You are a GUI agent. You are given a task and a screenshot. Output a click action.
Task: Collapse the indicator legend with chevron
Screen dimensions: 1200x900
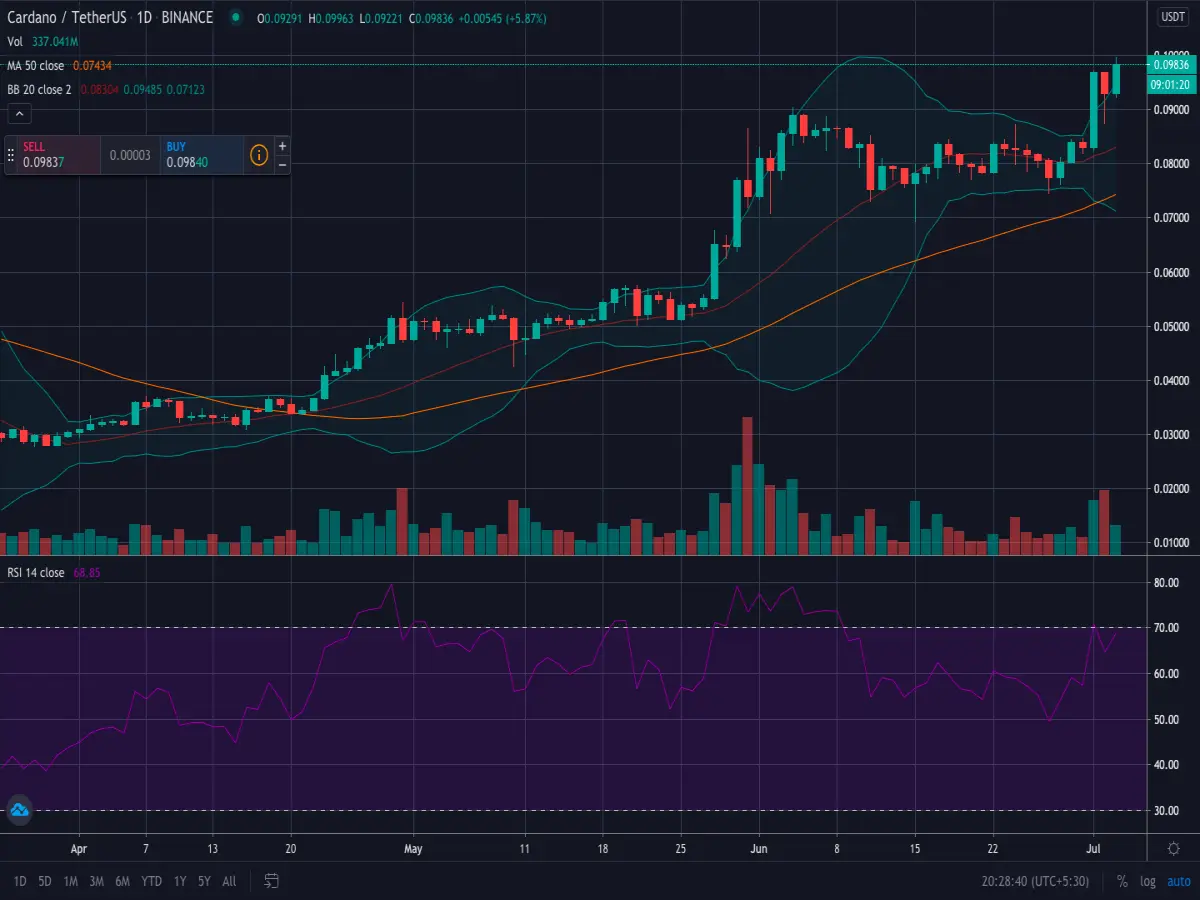coord(18,114)
